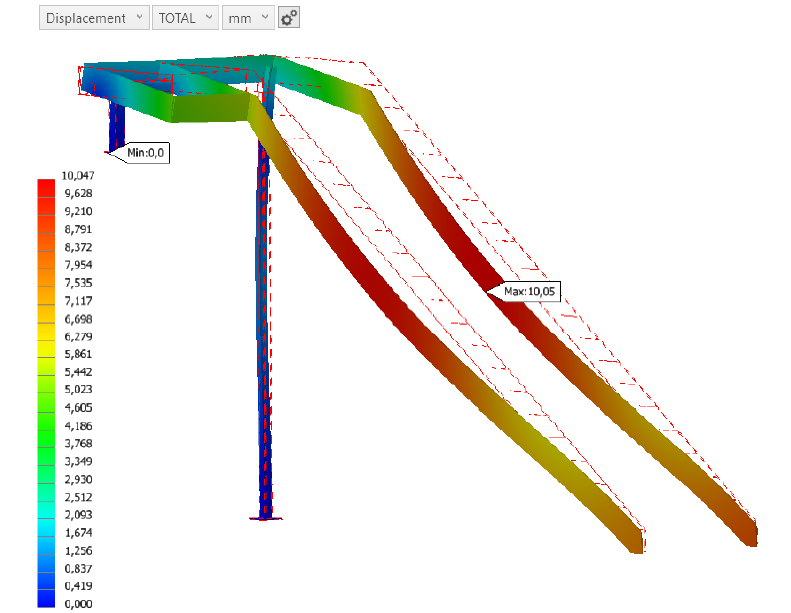This screenshot has width=791, height=613.
Task: Click the red color band of the legend
Action: [x=46, y=188]
